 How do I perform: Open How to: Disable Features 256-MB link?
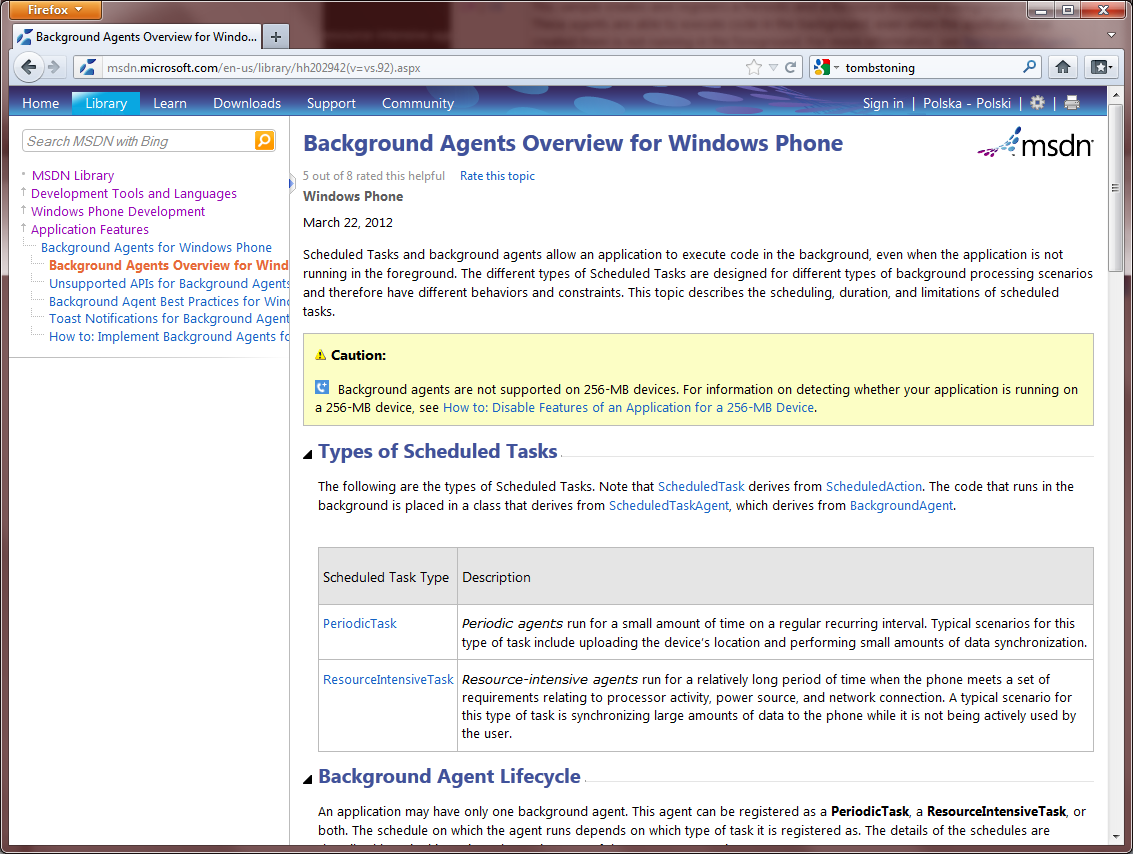[x=628, y=407]
